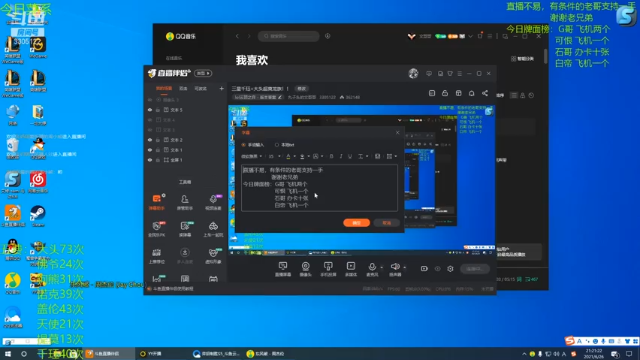Expand letter spacing dropdown in subtitle dialog
Screen dimensions: 640x360
coord(367,156)
